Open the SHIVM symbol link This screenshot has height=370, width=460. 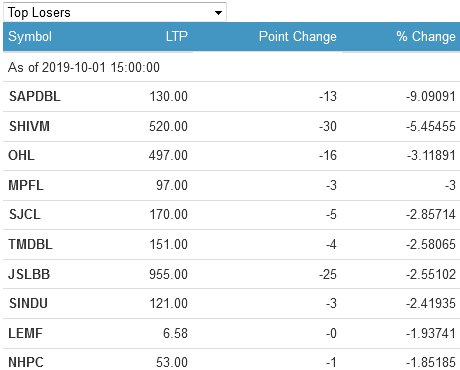pos(29,126)
